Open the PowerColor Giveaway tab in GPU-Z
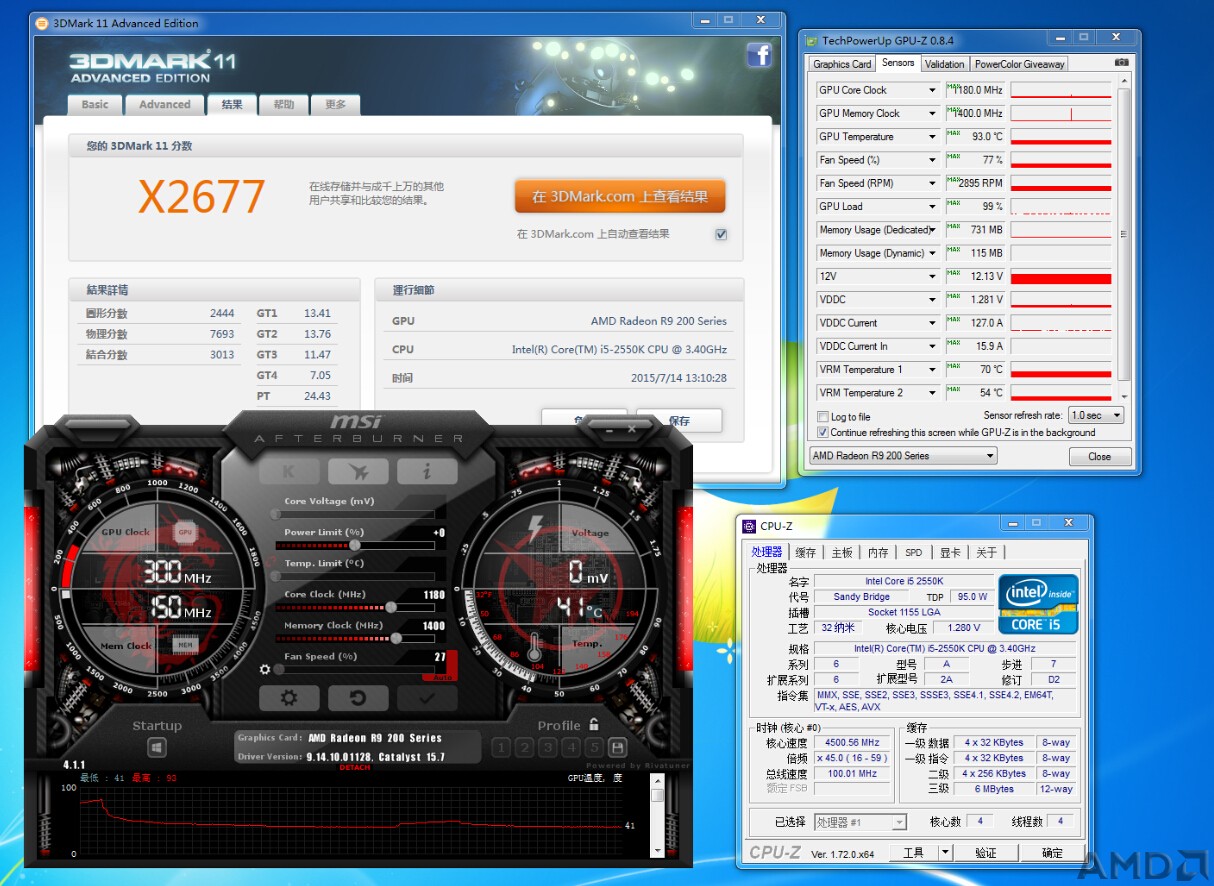Screen dimensions: 1214x886 pos(1020,64)
